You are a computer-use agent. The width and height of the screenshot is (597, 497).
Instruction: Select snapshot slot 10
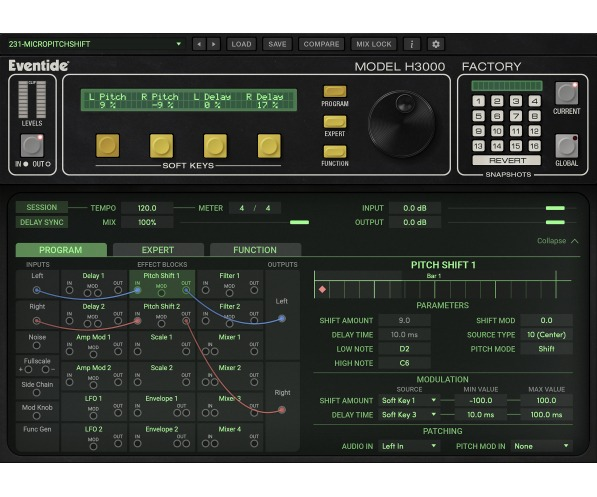pos(497,131)
